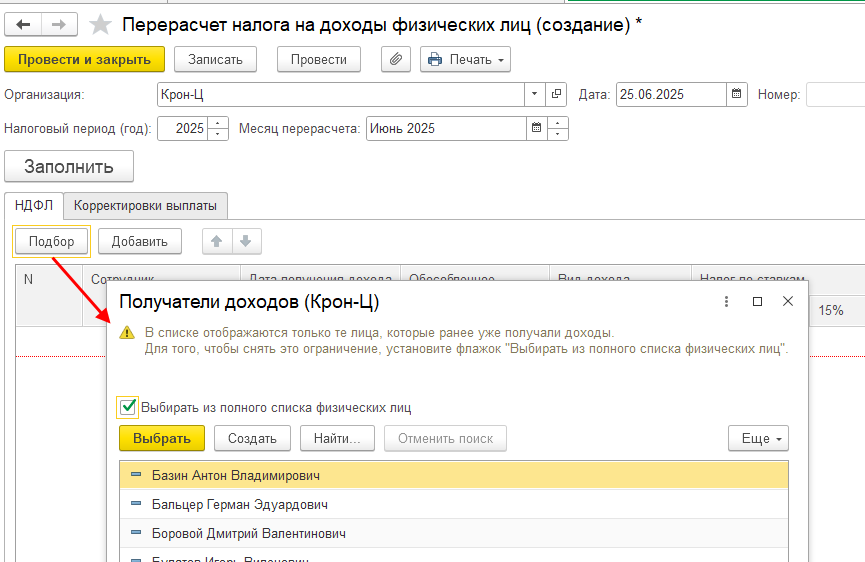
Task: Open the three-dot menu in dialog header
Action: tap(726, 301)
